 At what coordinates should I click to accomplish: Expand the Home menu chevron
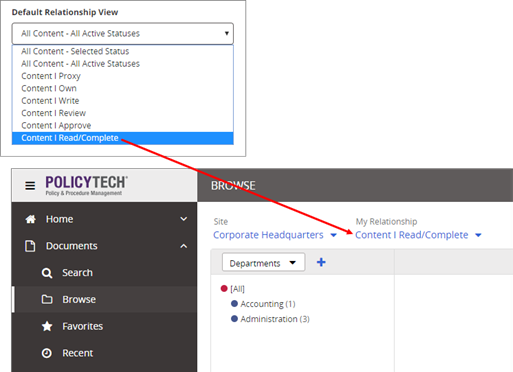tap(184, 219)
